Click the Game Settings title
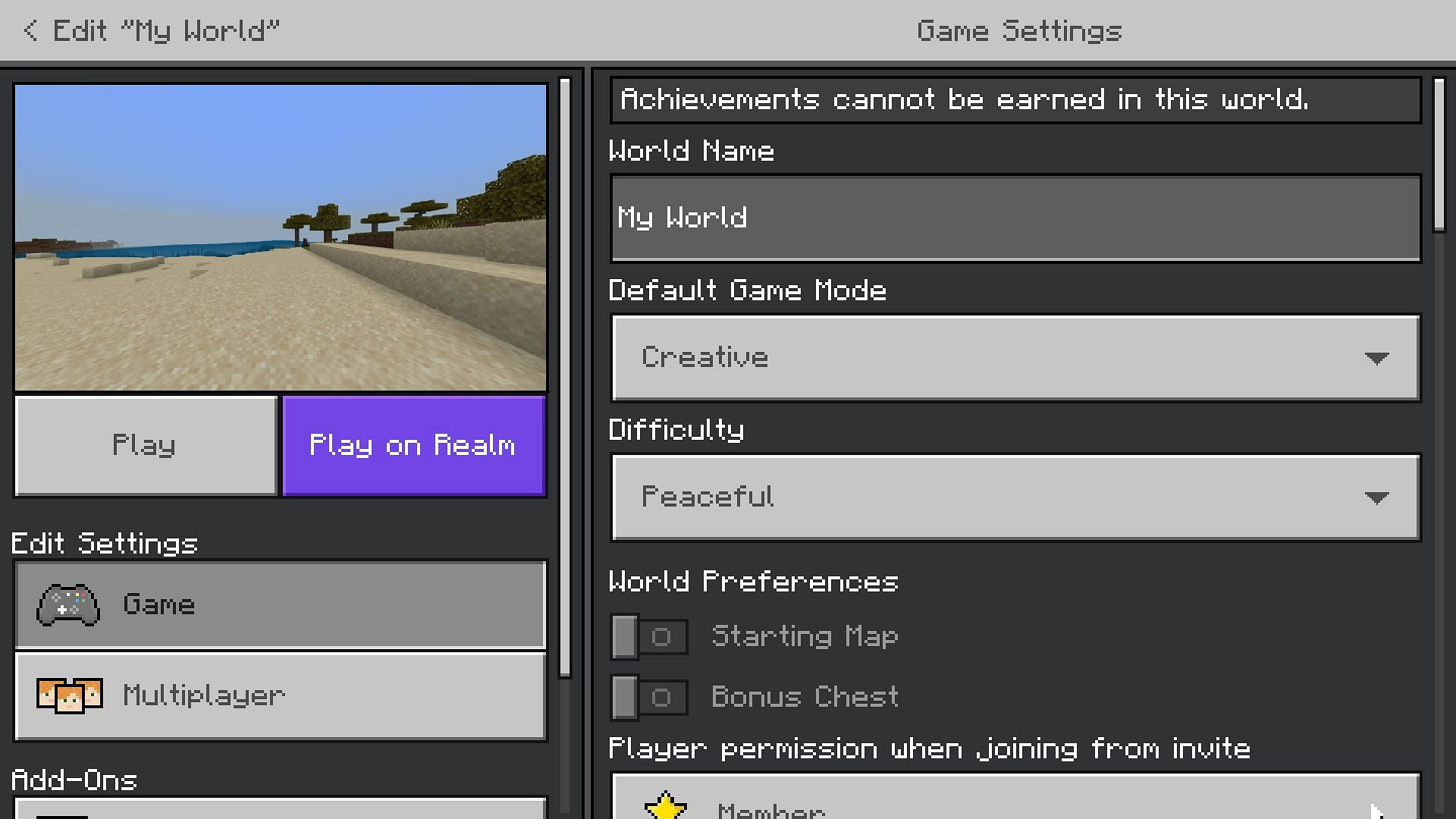 click(x=1019, y=31)
